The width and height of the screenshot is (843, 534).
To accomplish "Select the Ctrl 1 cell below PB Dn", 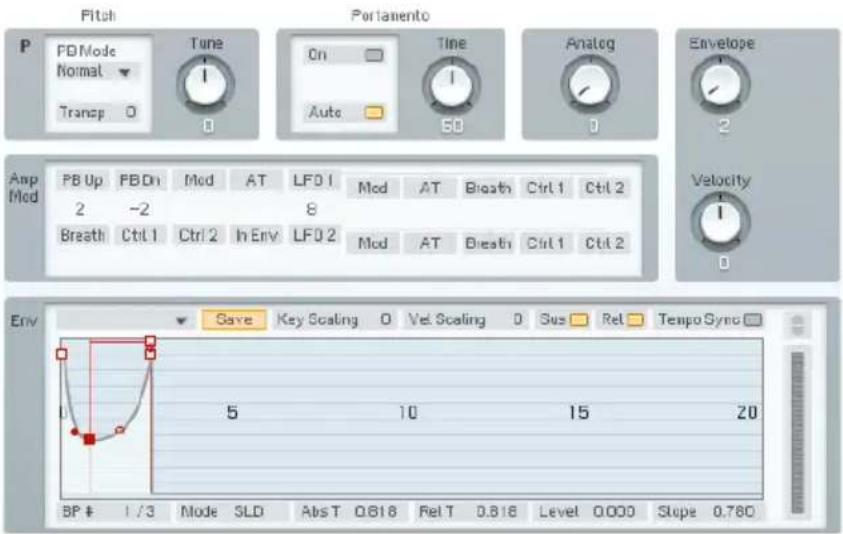I will click(140, 235).
